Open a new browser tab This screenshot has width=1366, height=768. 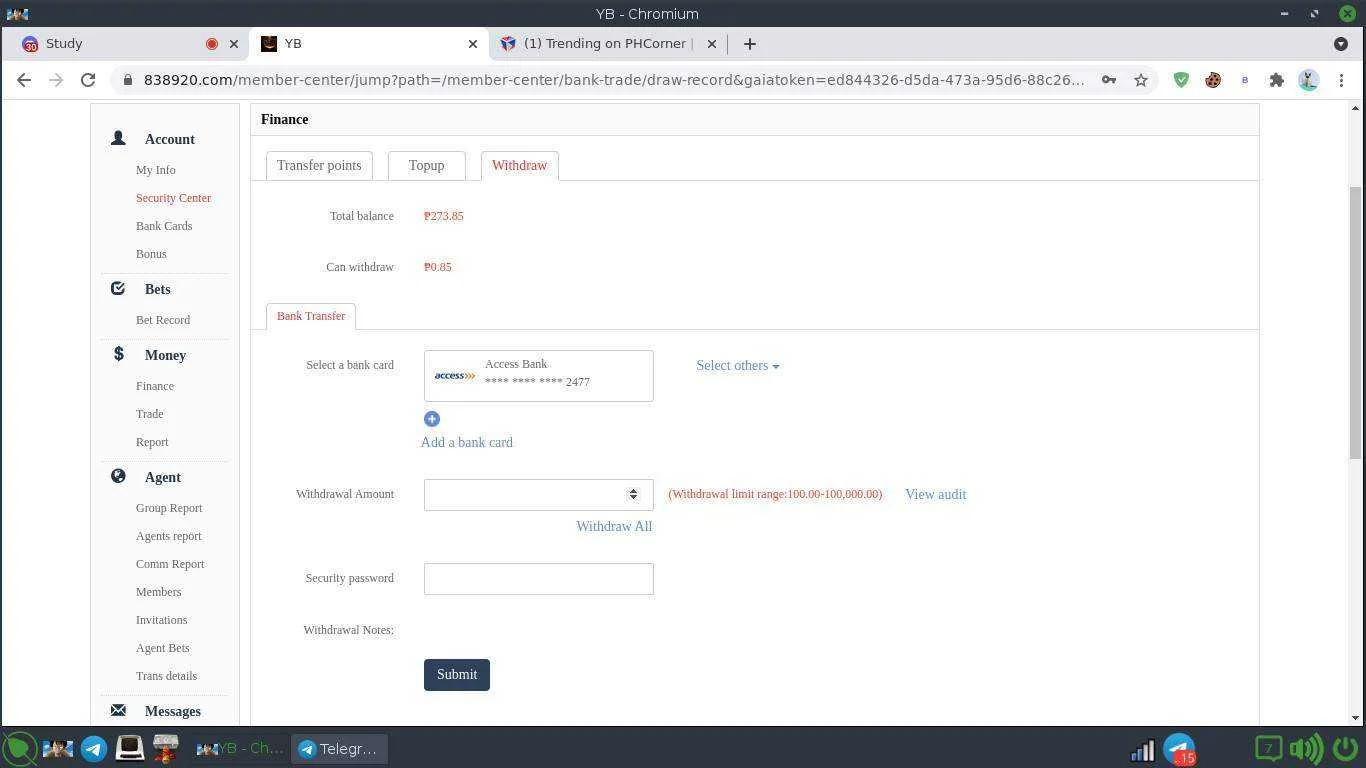click(x=749, y=44)
